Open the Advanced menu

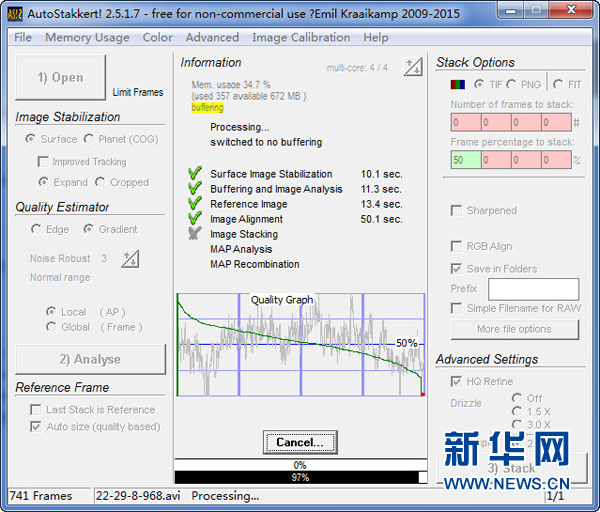coord(212,38)
